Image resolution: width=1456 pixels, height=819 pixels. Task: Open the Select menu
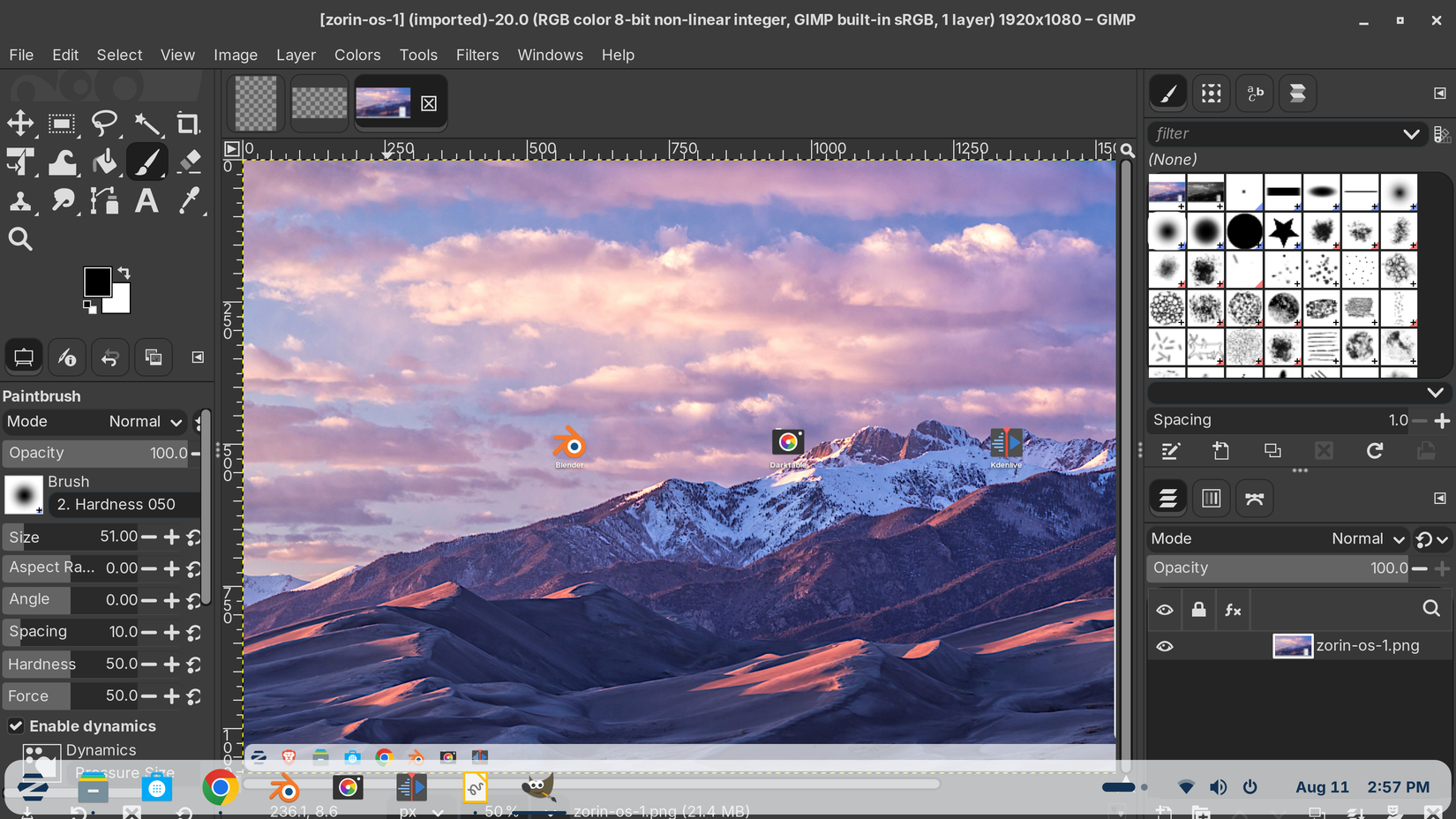pyautogui.click(x=119, y=55)
